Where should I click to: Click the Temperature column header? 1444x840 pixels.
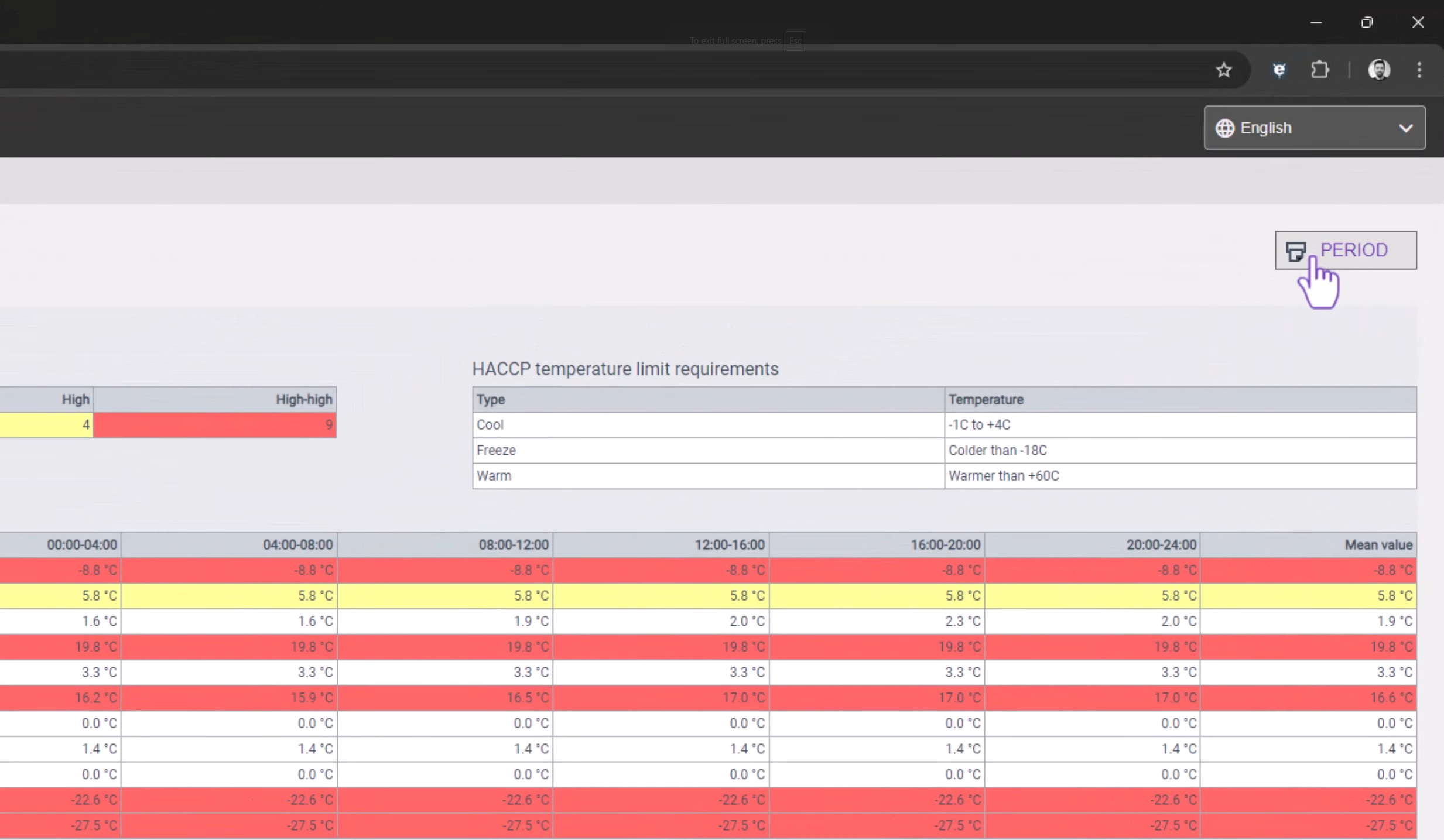coord(1180,399)
